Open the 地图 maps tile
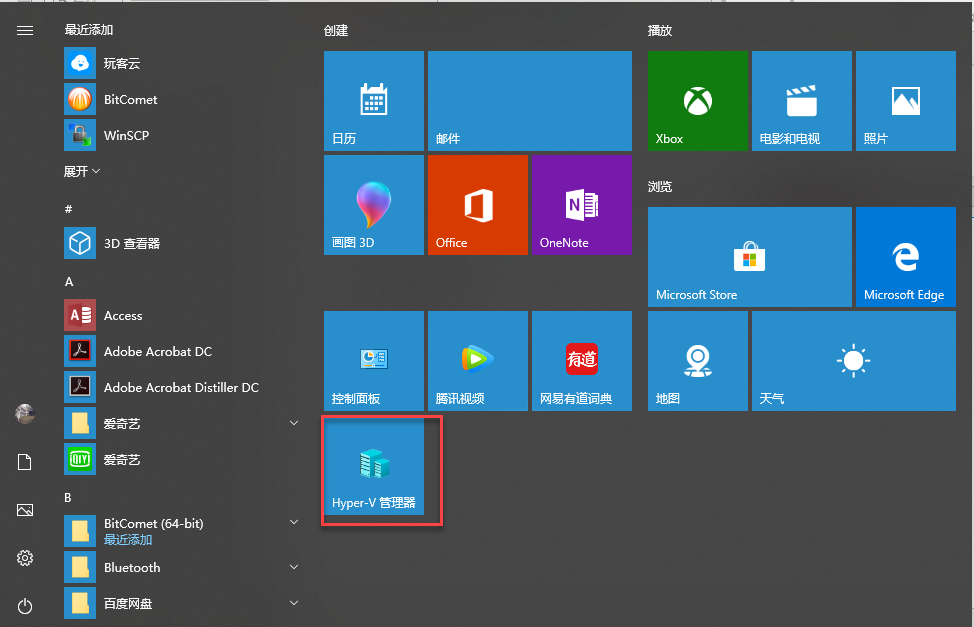This screenshot has height=627, width=974. point(698,361)
